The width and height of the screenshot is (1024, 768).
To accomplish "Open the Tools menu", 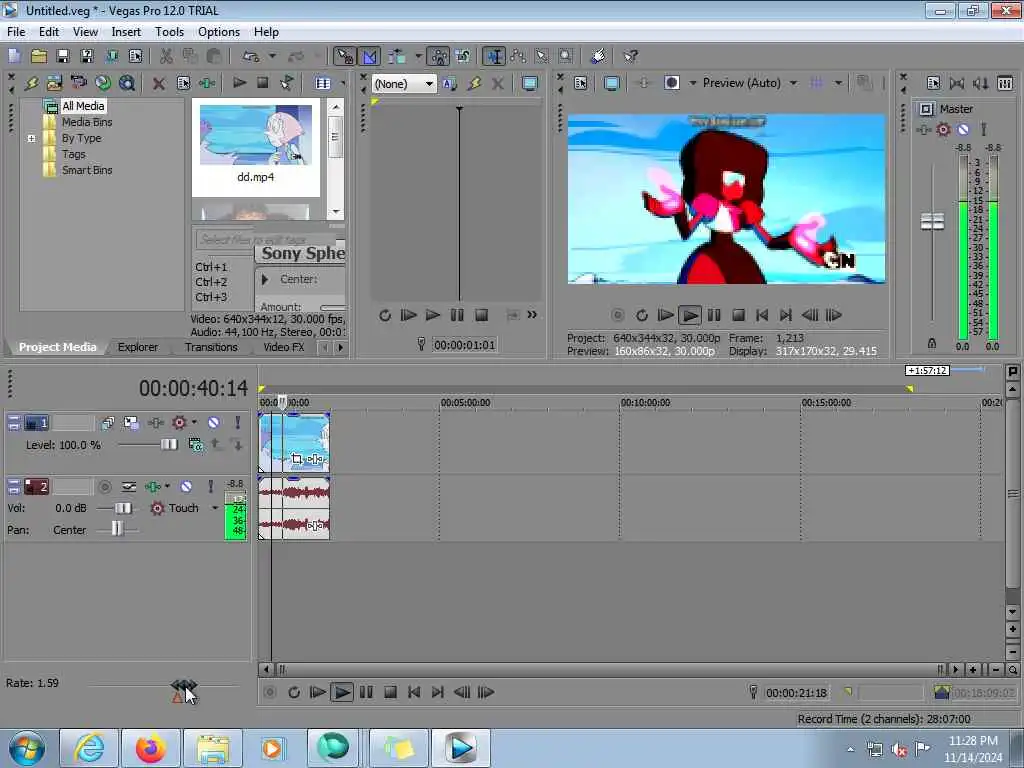I will [169, 32].
